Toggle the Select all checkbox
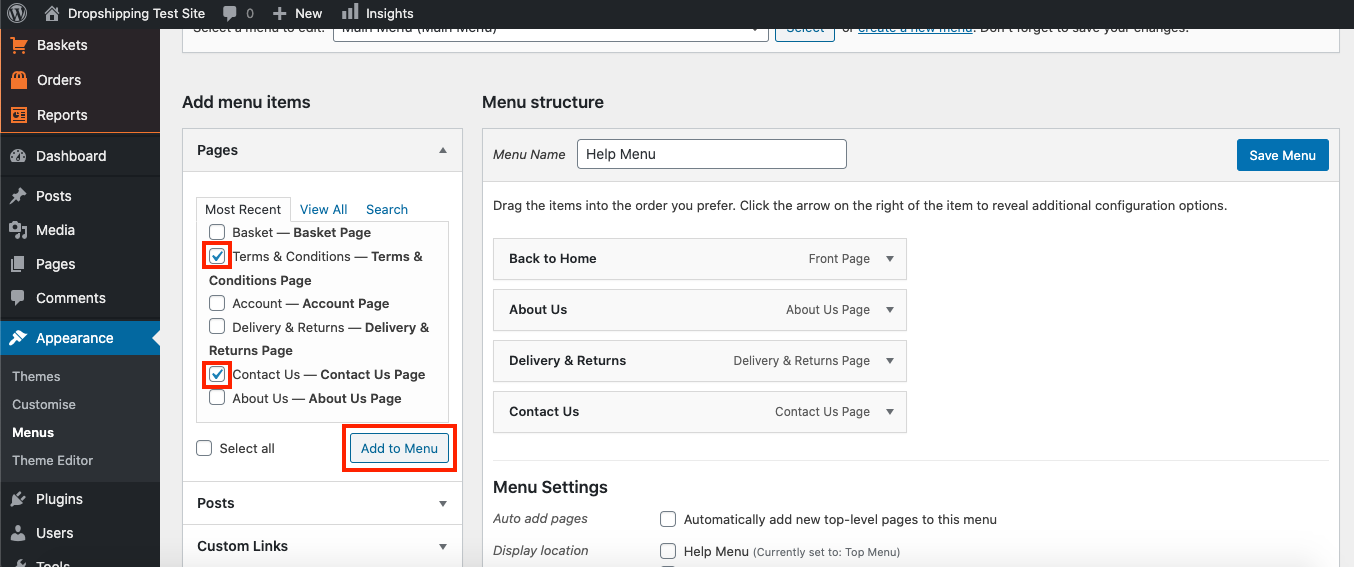Screen dimensions: 1354x567 pyautogui.click(x=204, y=448)
